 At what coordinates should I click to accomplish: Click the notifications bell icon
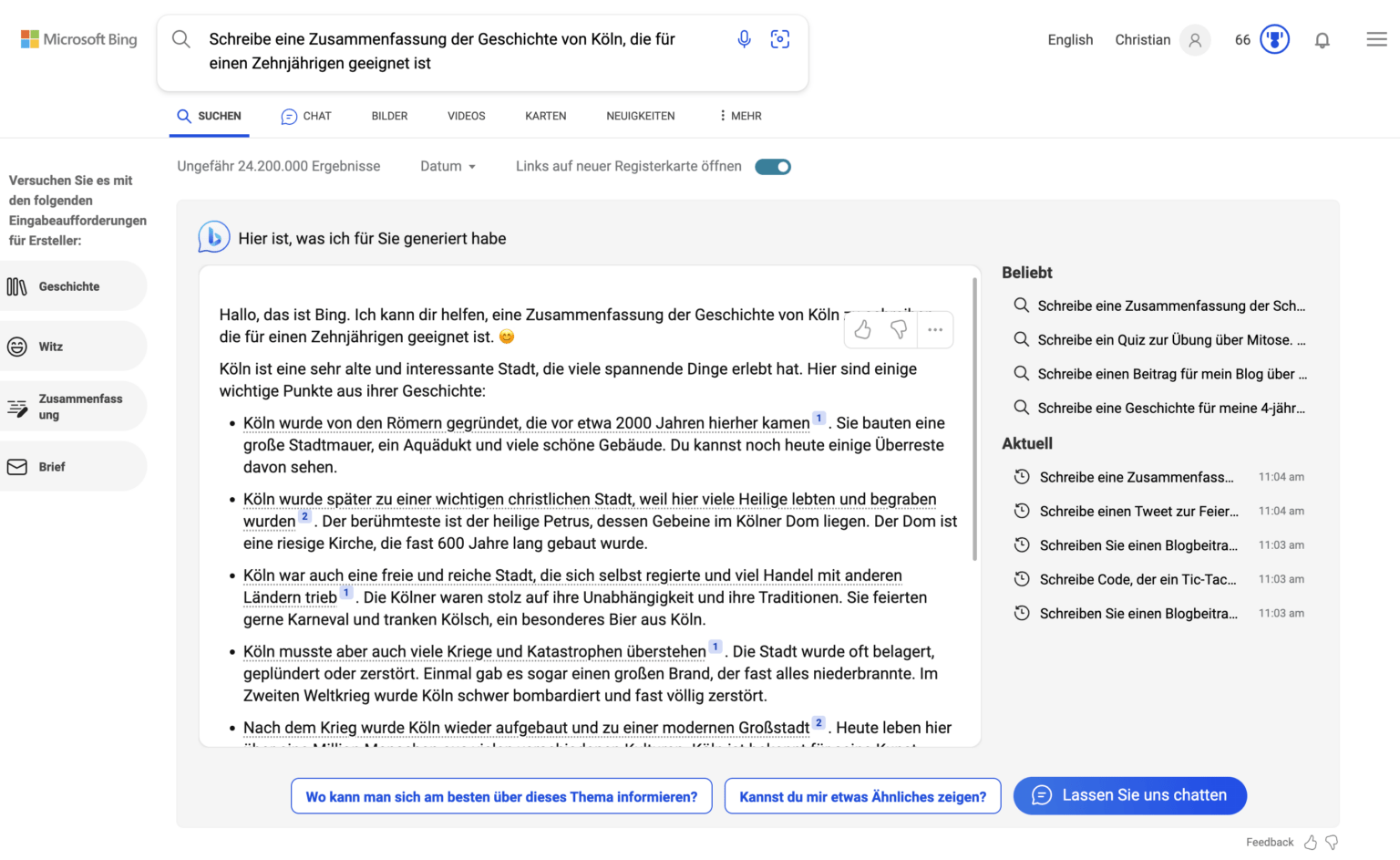(1323, 39)
